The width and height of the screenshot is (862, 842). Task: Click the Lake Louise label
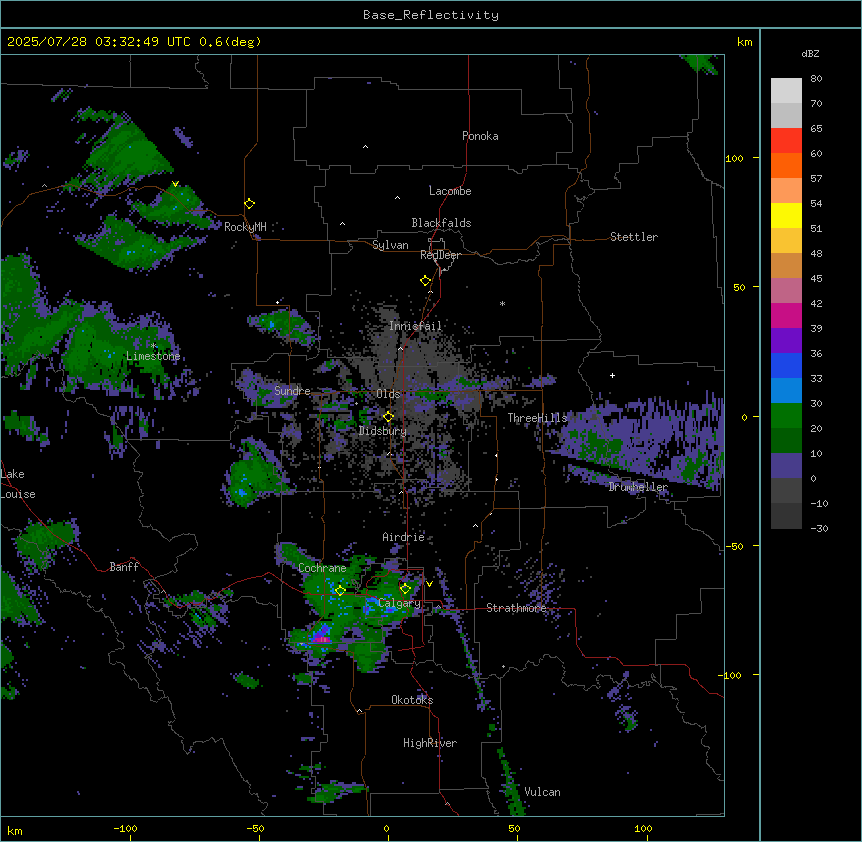(18, 484)
